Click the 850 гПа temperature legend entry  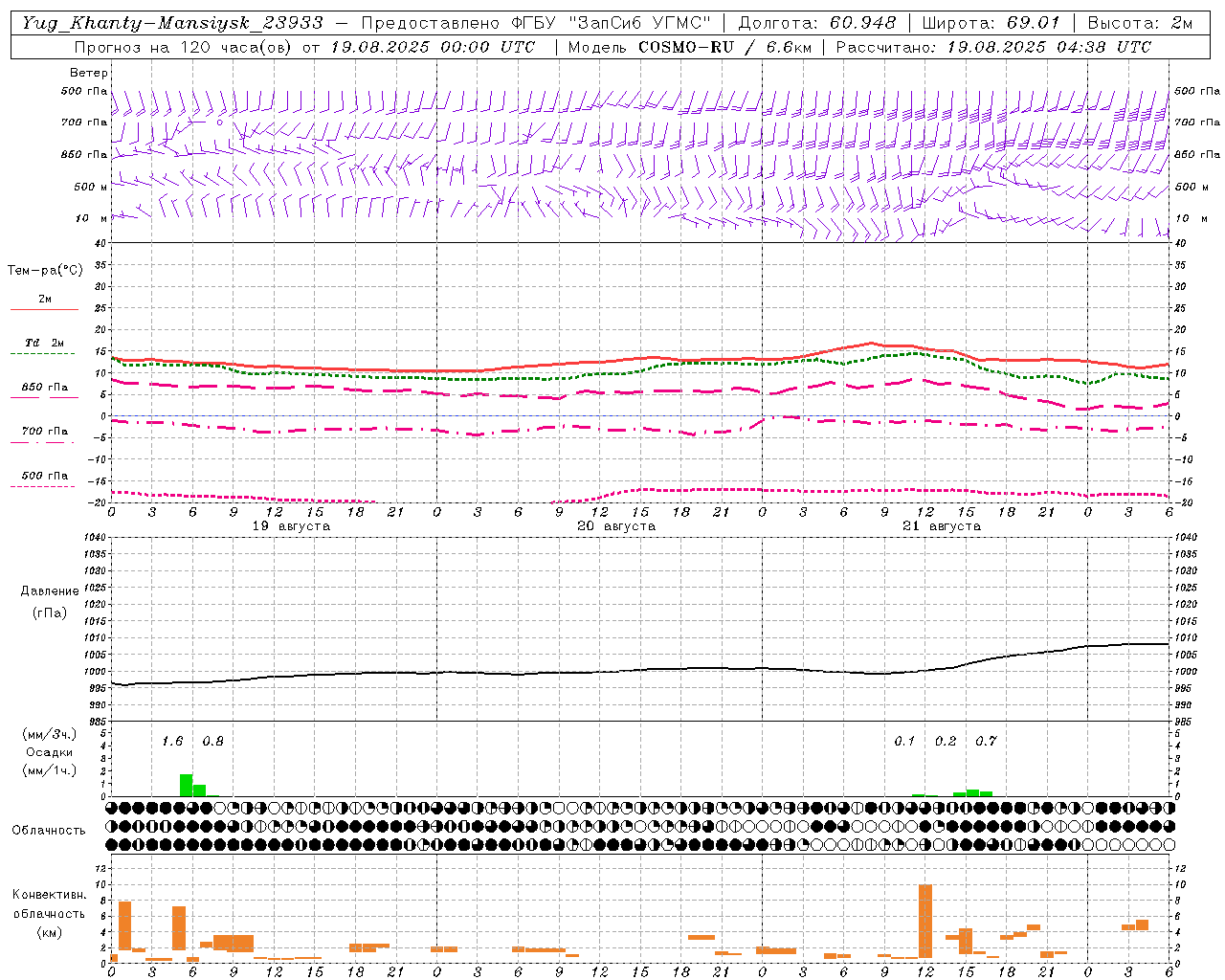[44, 390]
